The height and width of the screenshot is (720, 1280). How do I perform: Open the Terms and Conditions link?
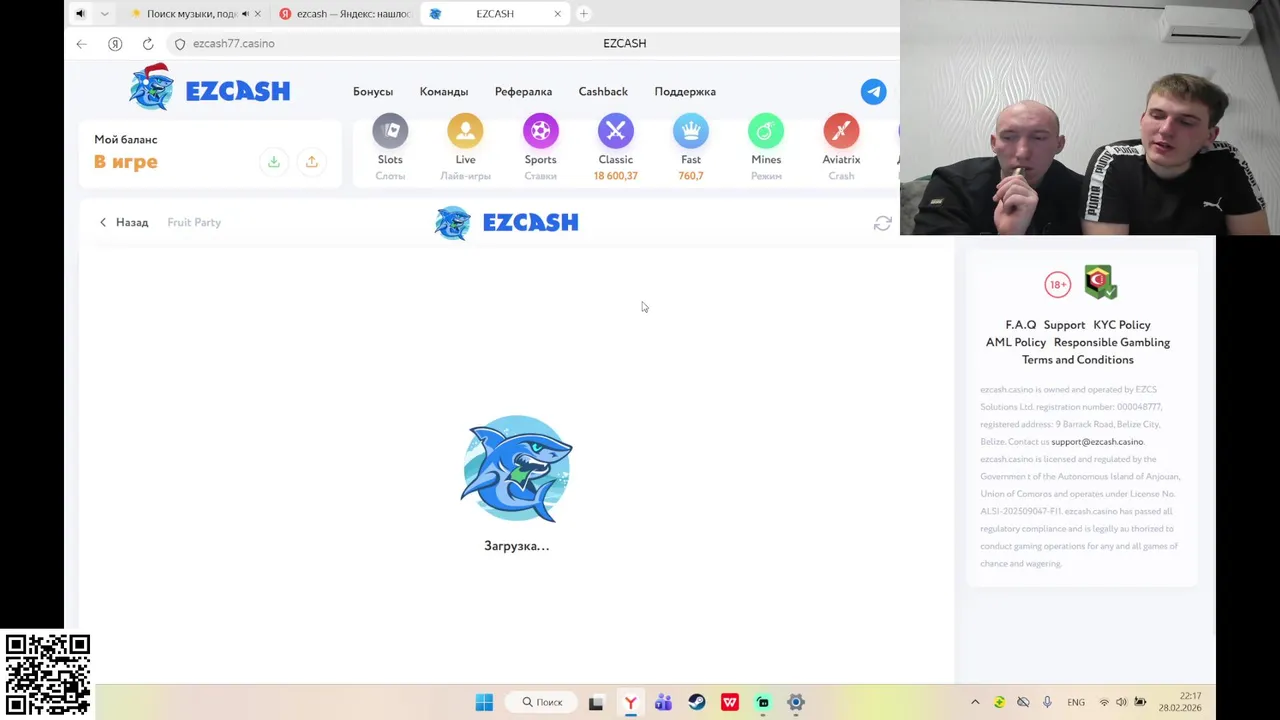point(1077,360)
